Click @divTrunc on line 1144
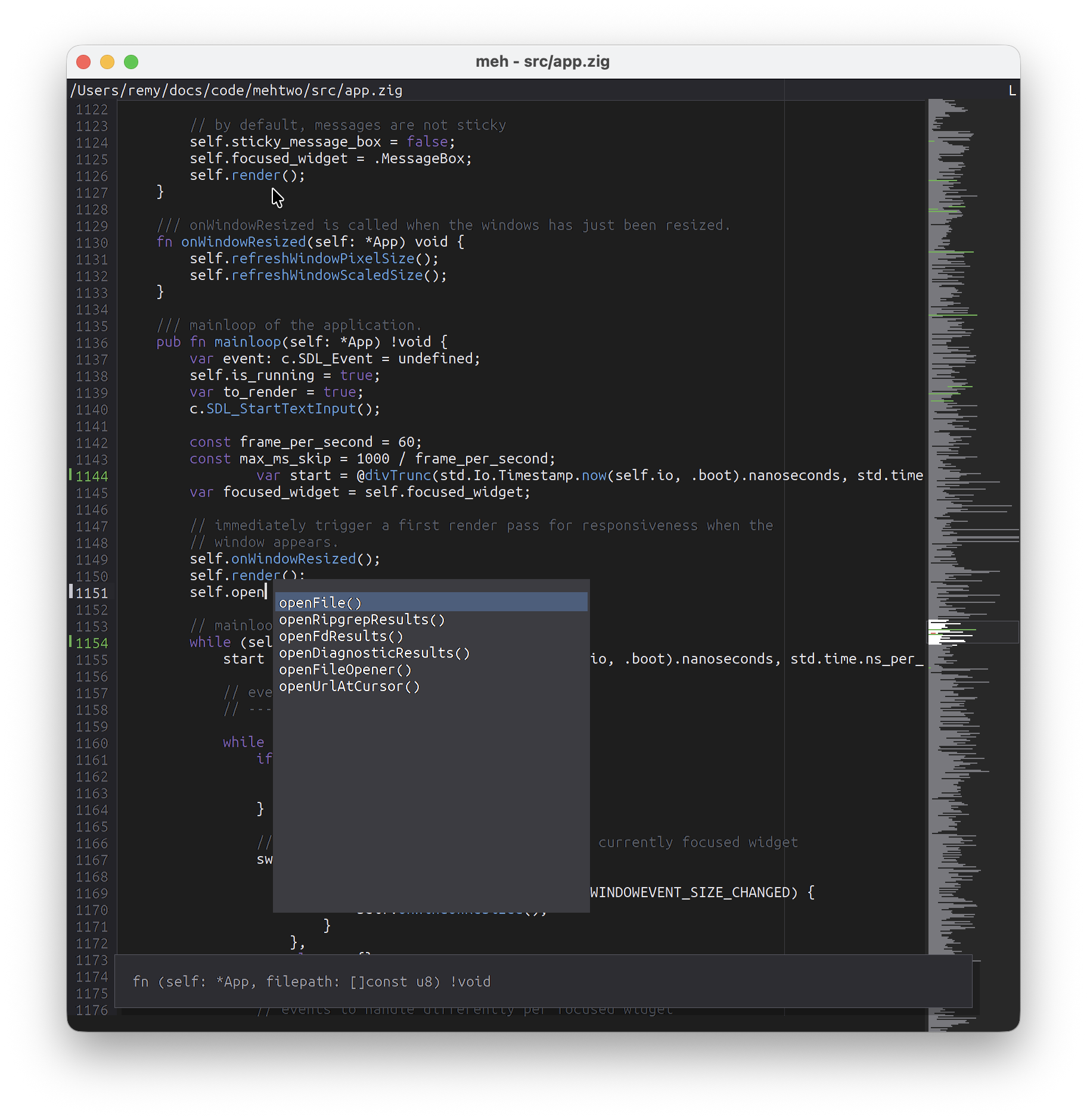Image resolution: width=1087 pixels, height=1120 pixels. pyautogui.click(x=394, y=475)
